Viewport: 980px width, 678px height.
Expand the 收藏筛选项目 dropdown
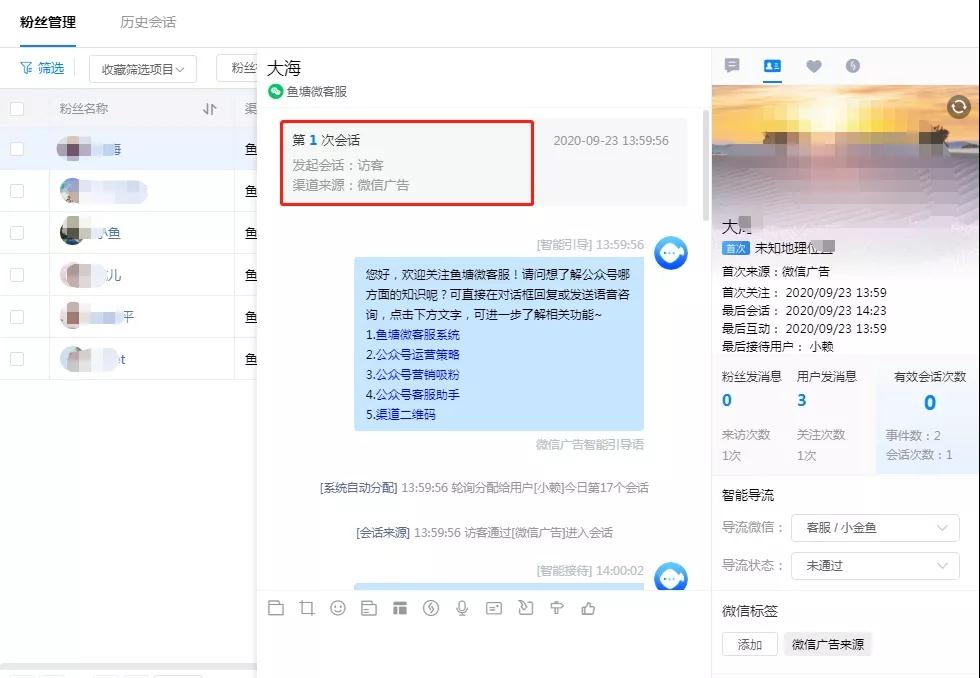(143, 69)
